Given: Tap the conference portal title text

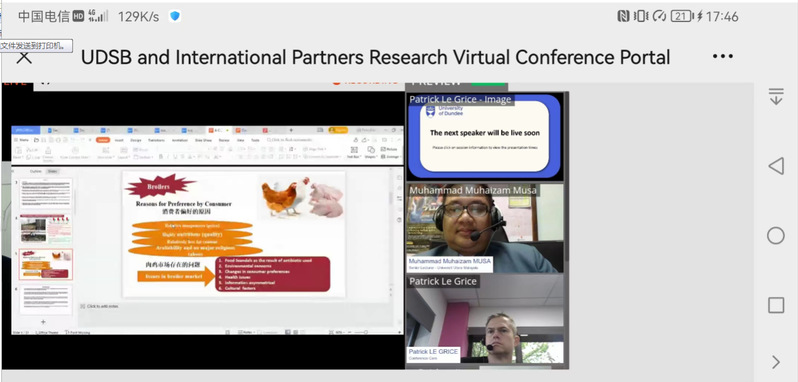Looking at the screenshot, I should coord(376,57).
